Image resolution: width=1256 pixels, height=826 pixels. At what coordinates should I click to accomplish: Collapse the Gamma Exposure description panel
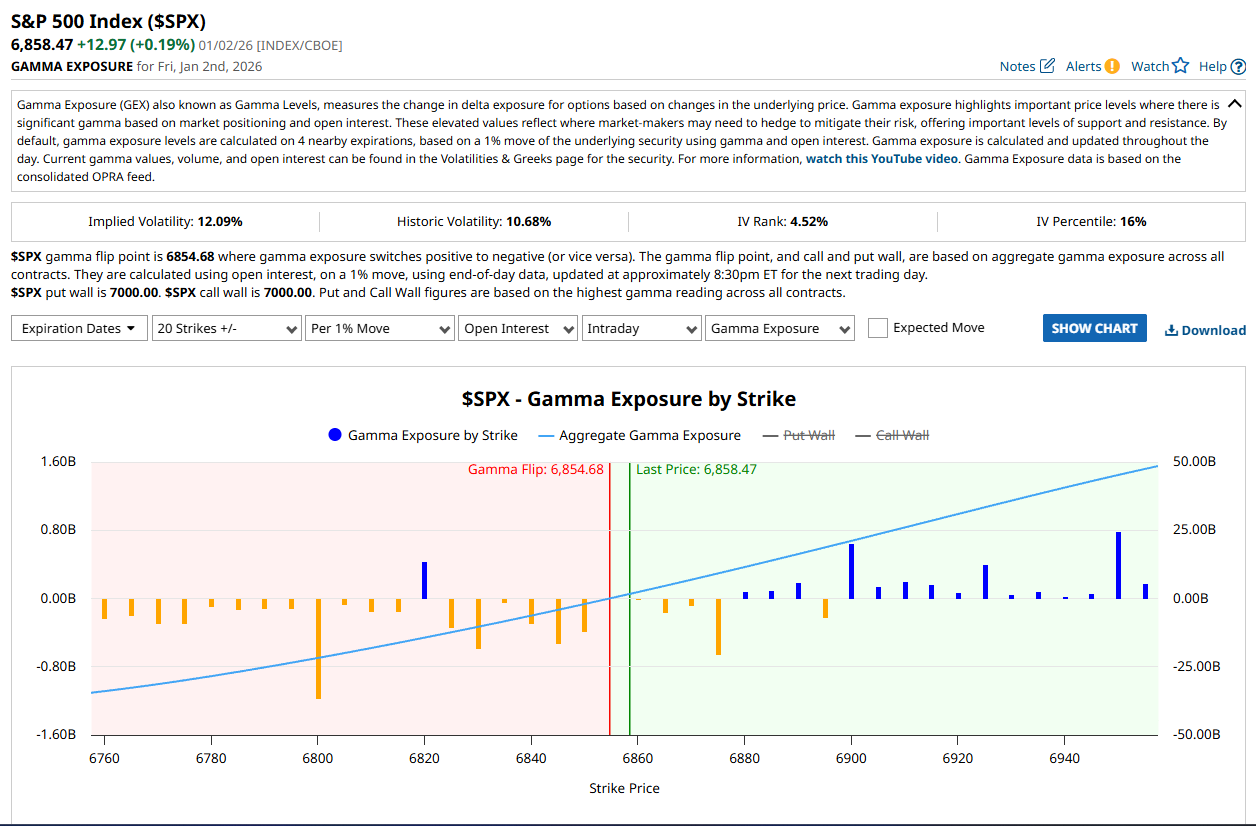click(x=1234, y=103)
